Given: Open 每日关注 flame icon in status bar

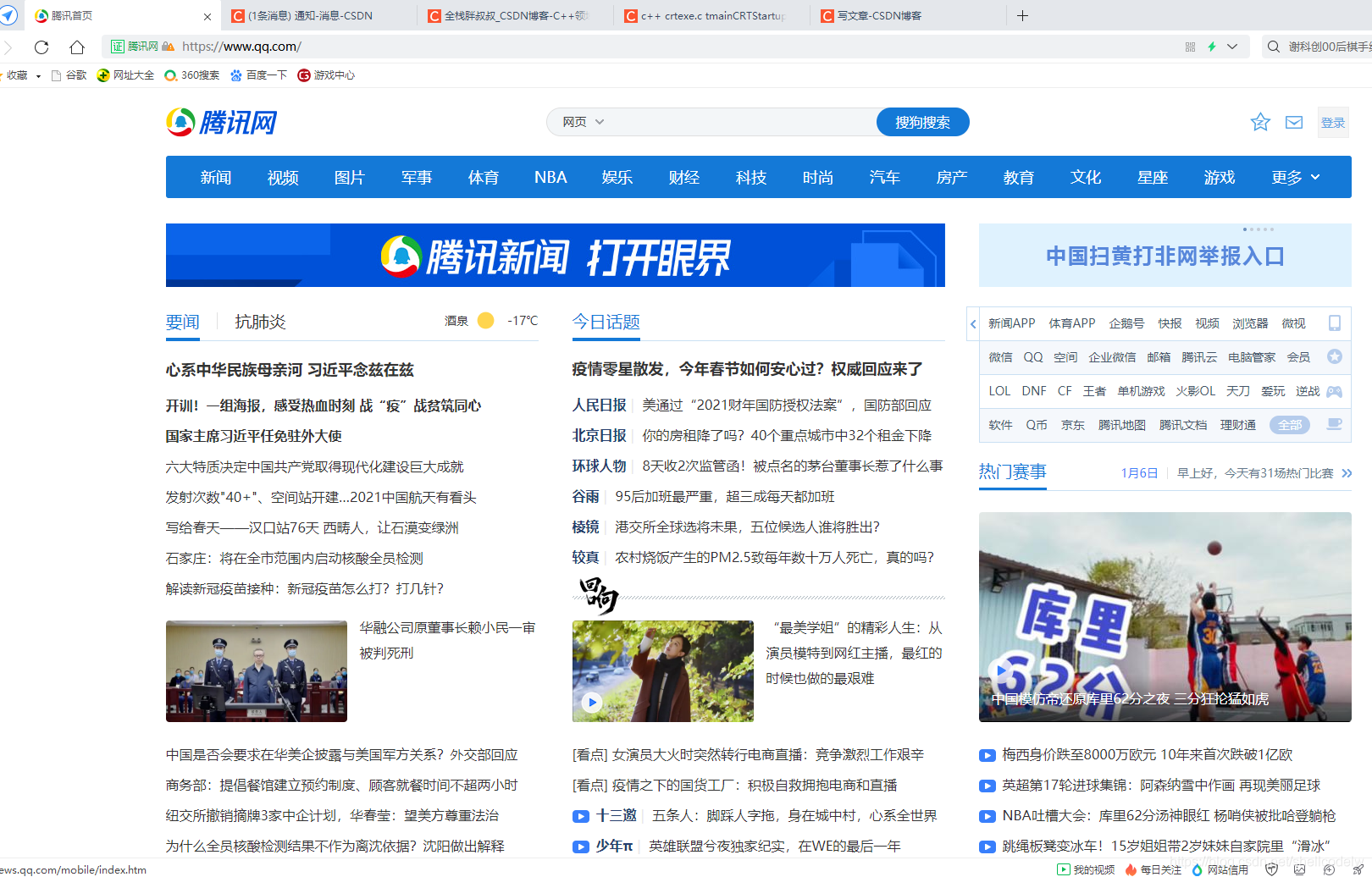Looking at the screenshot, I should click(1153, 869).
